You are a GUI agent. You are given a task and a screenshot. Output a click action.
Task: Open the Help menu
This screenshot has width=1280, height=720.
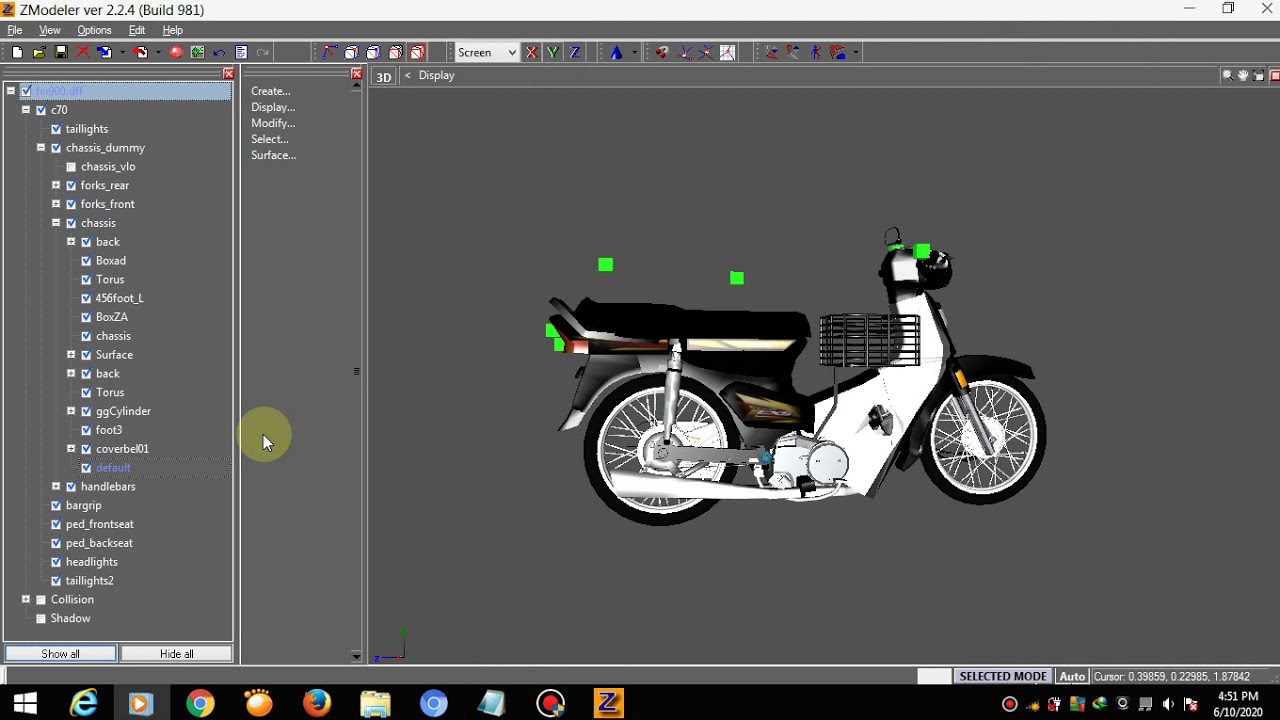(x=173, y=30)
